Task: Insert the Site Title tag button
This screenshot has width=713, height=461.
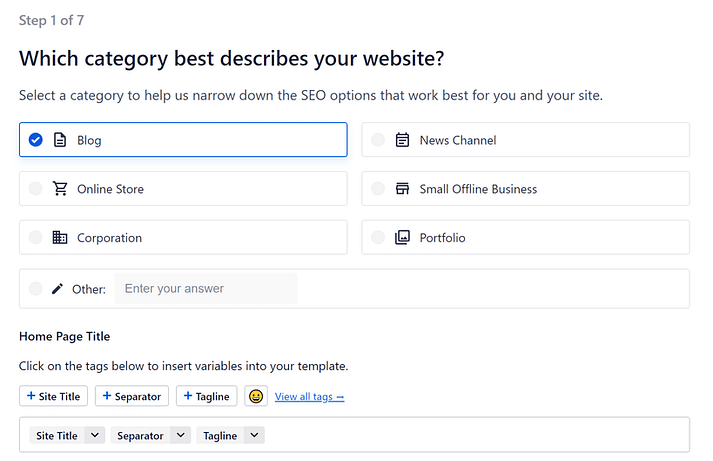Action: click(53, 396)
